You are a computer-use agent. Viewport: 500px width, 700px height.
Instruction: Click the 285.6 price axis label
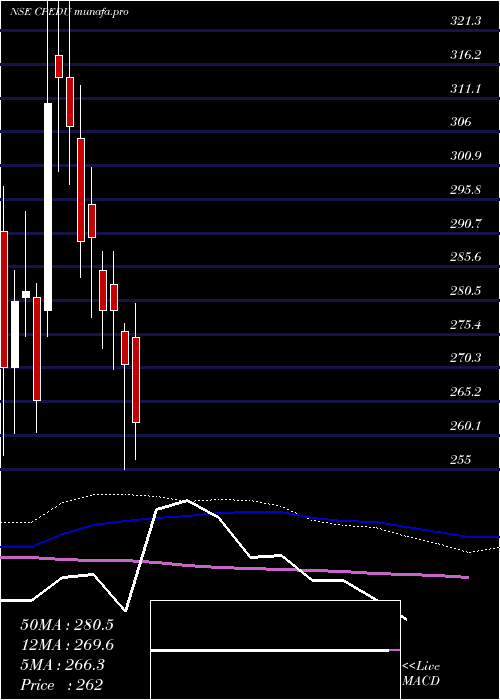[x=466, y=257]
